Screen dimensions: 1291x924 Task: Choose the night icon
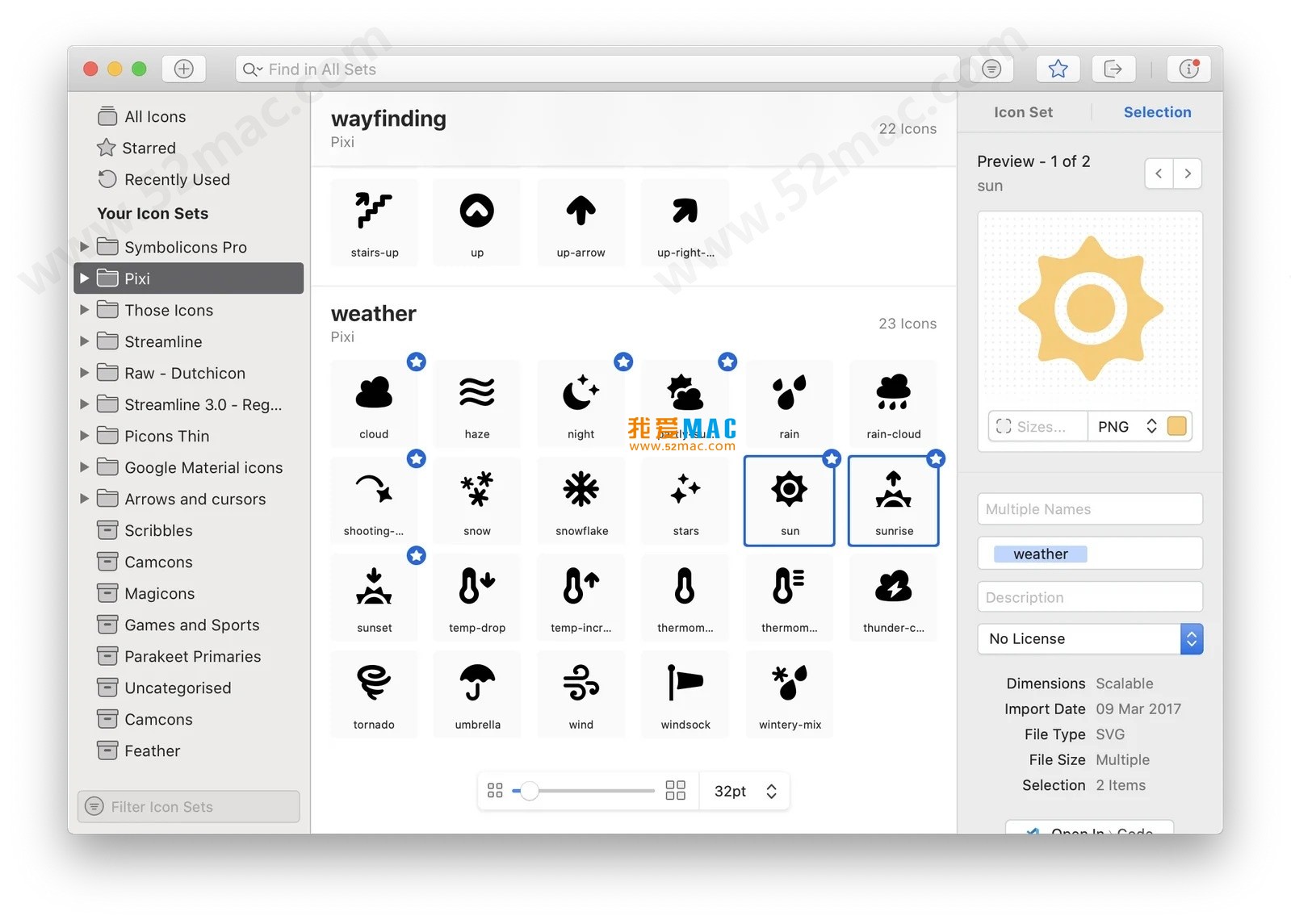(581, 403)
